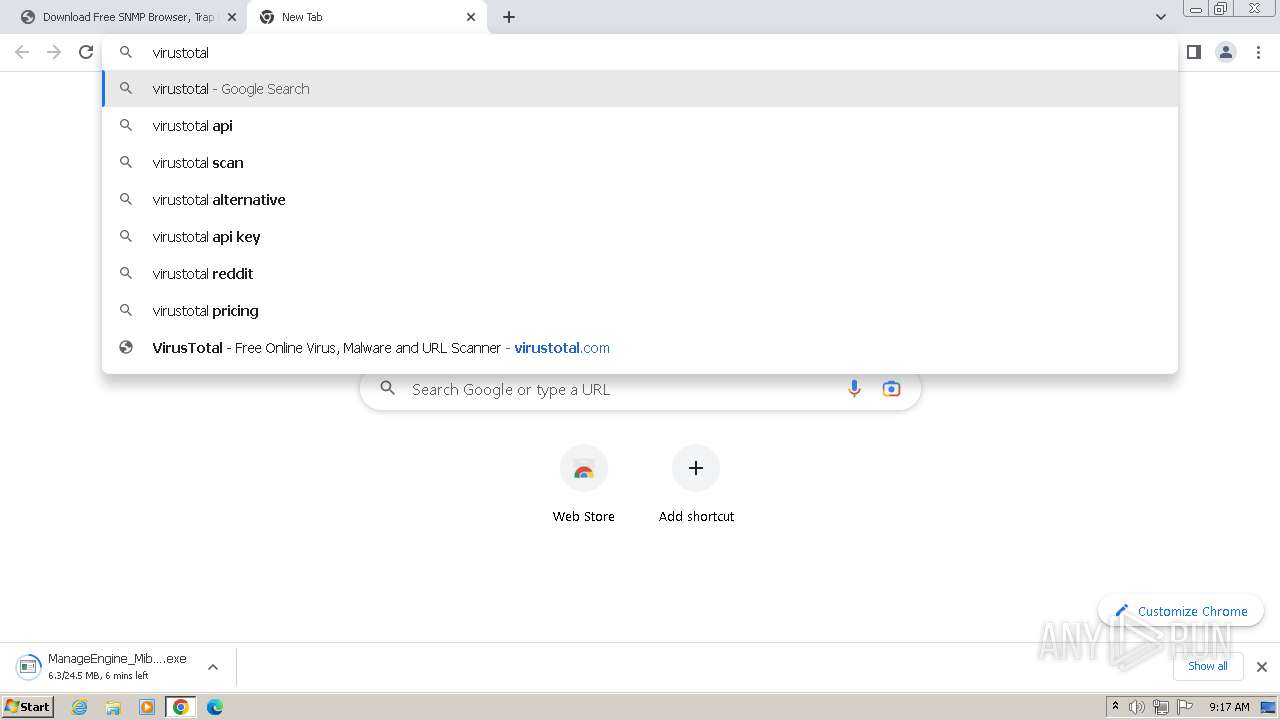Select the New Tab tab

click(367, 17)
